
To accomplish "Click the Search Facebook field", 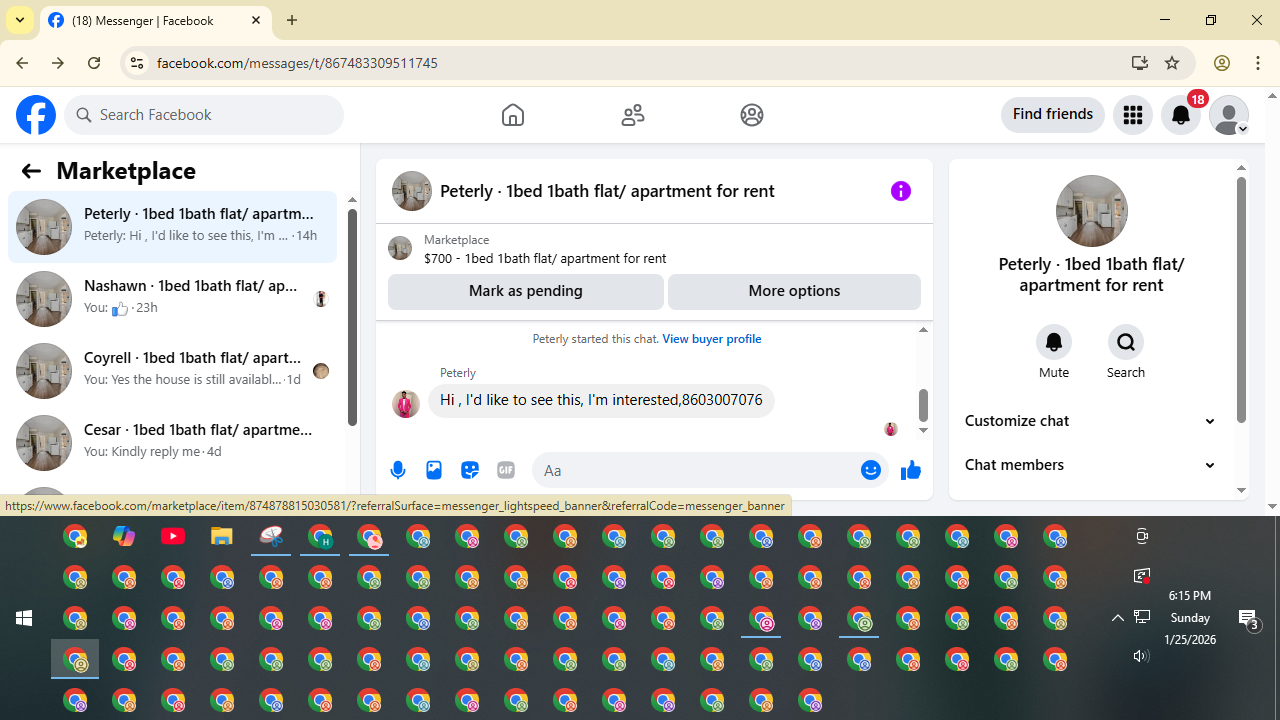I will tap(204, 115).
